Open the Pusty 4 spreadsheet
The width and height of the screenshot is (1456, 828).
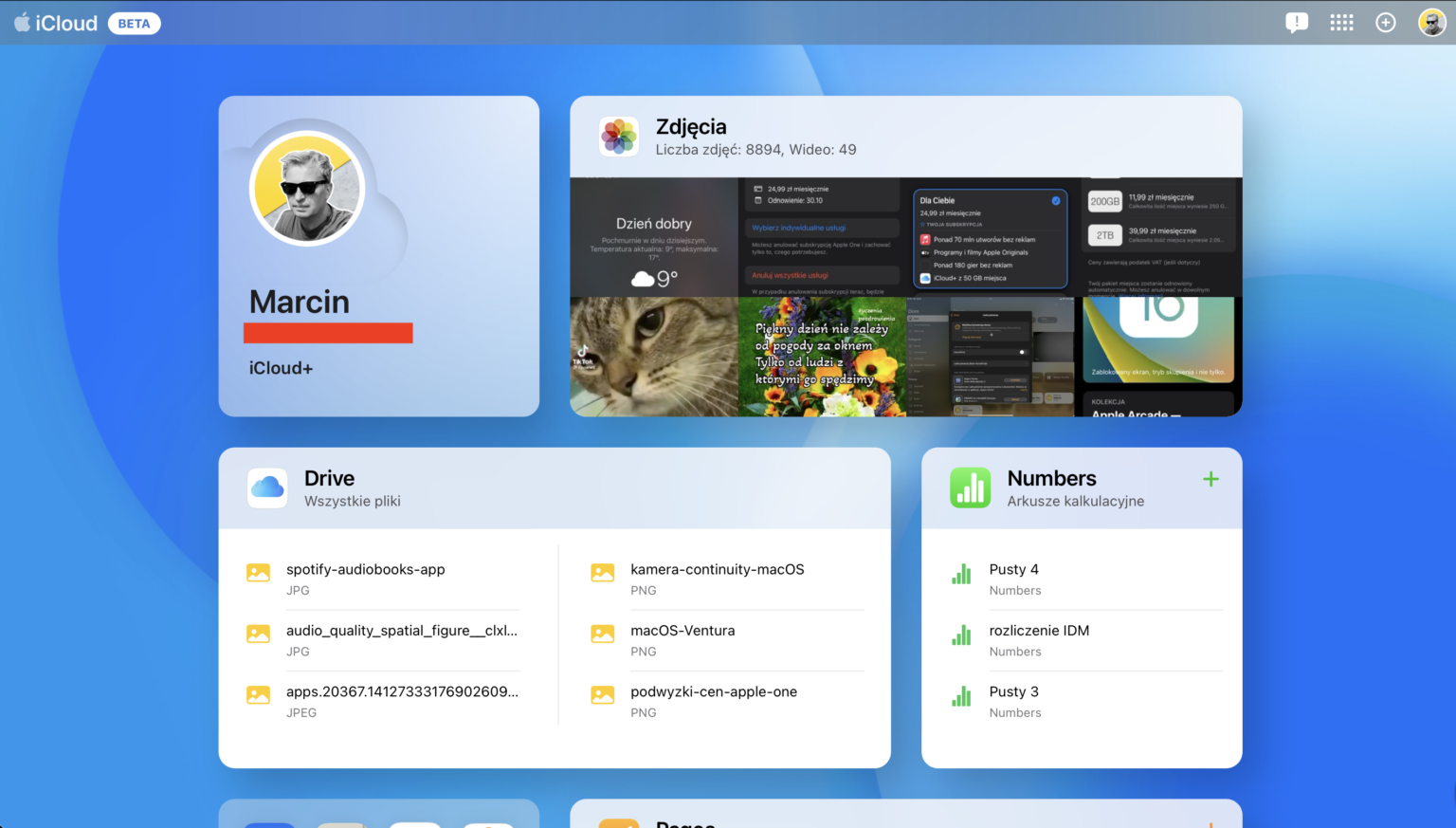click(1013, 569)
